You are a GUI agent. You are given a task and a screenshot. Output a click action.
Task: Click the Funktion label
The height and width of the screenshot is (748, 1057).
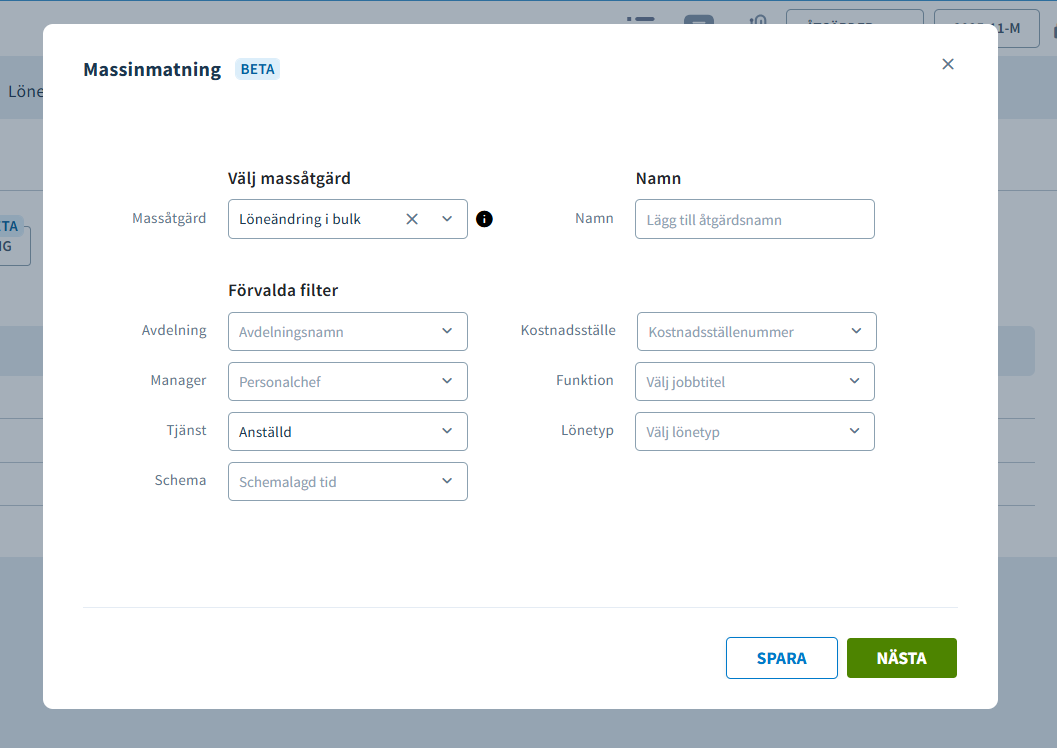click(584, 380)
